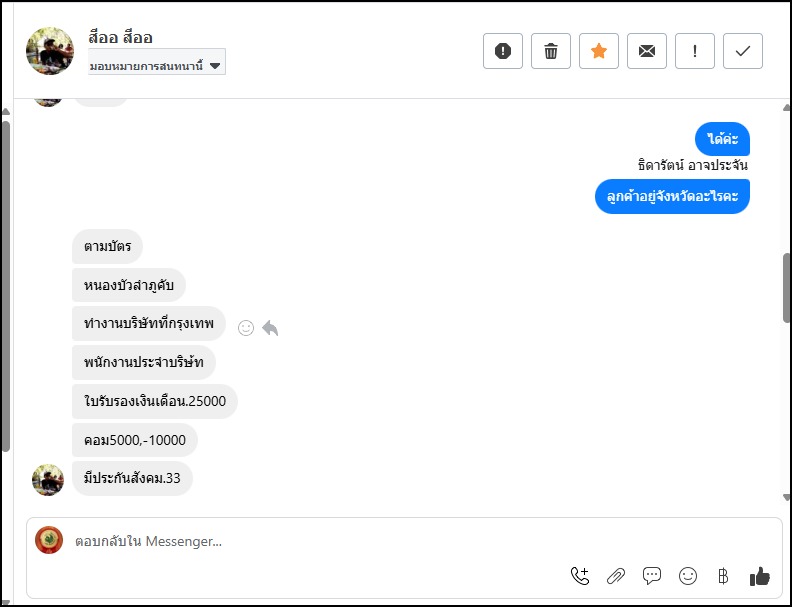
Task: Open saved replies speech bubble icon
Action: pos(652,575)
